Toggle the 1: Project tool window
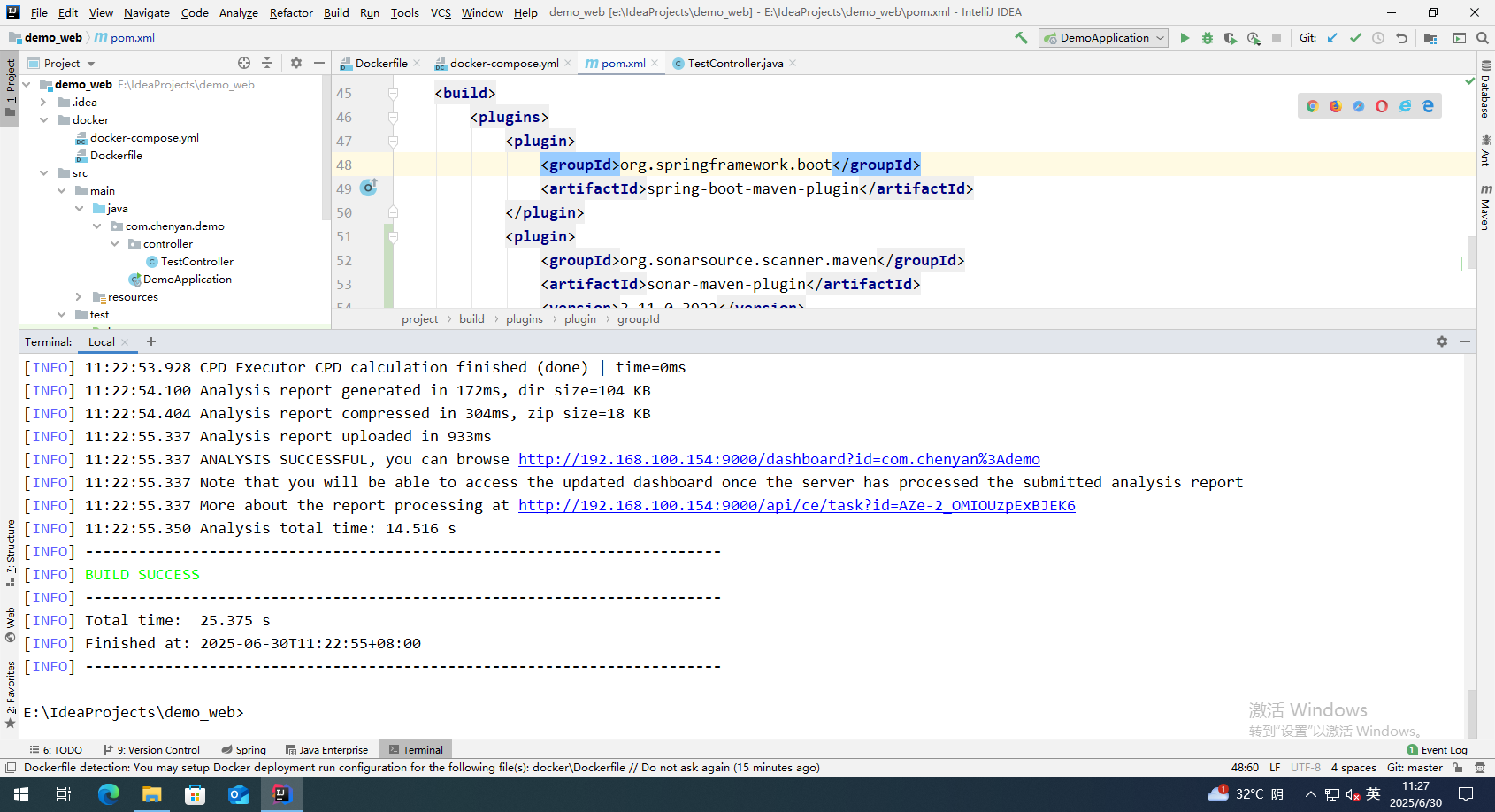Image resolution: width=1495 pixels, height=812 pixels. coord(10,88)
